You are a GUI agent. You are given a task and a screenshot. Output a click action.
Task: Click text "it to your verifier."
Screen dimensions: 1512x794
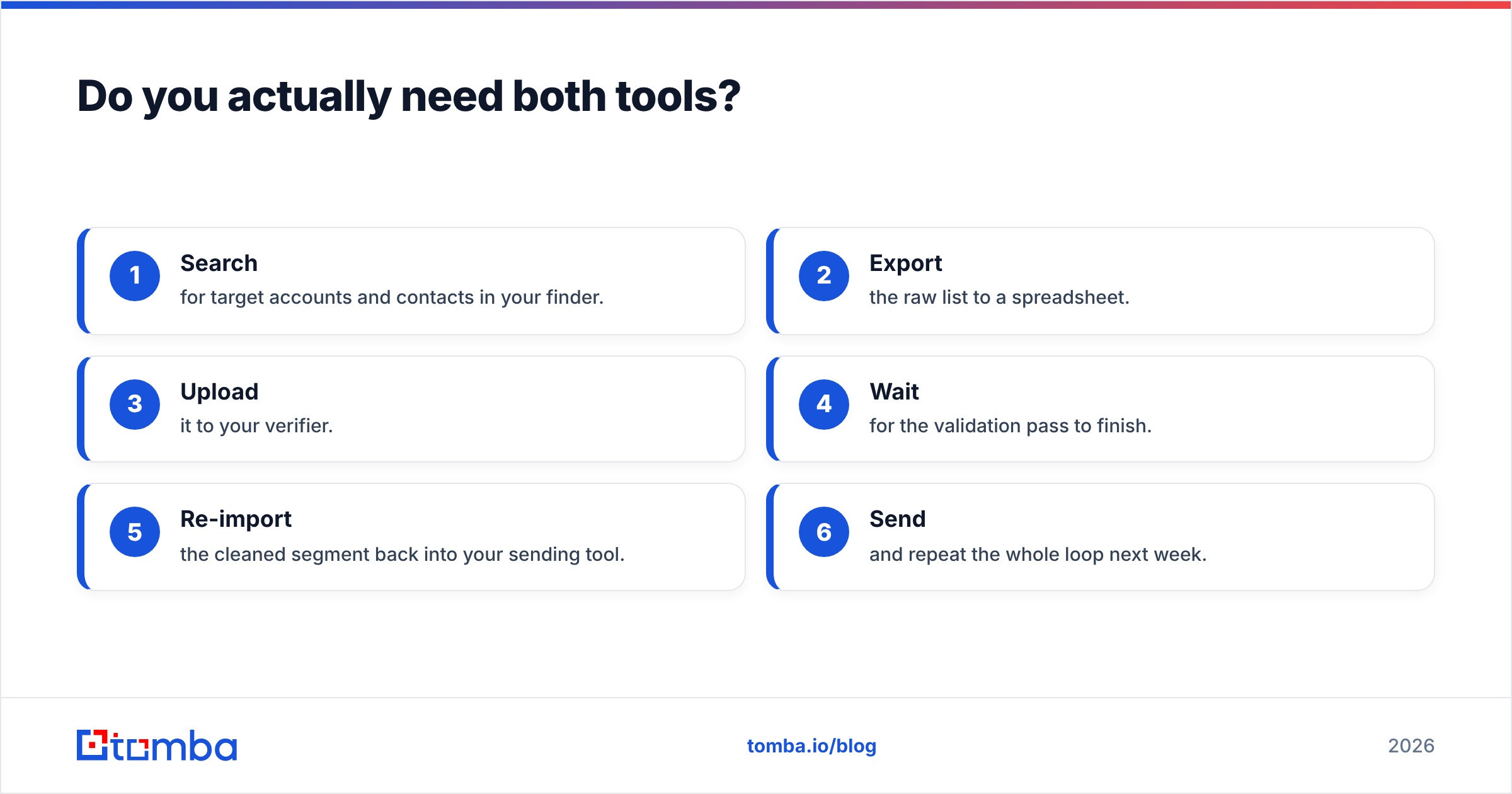(256, 426)
